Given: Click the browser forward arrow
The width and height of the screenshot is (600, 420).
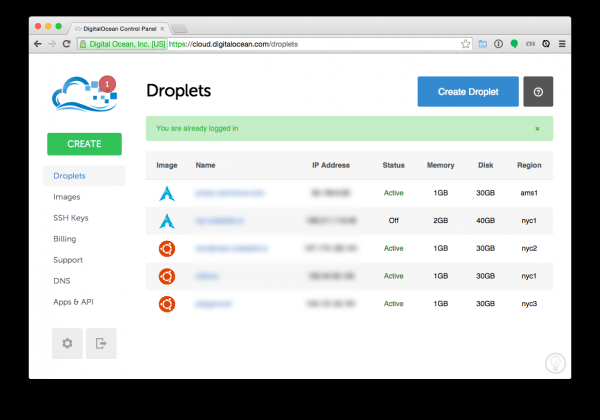Looking at the screenshot, I should 52,44.
